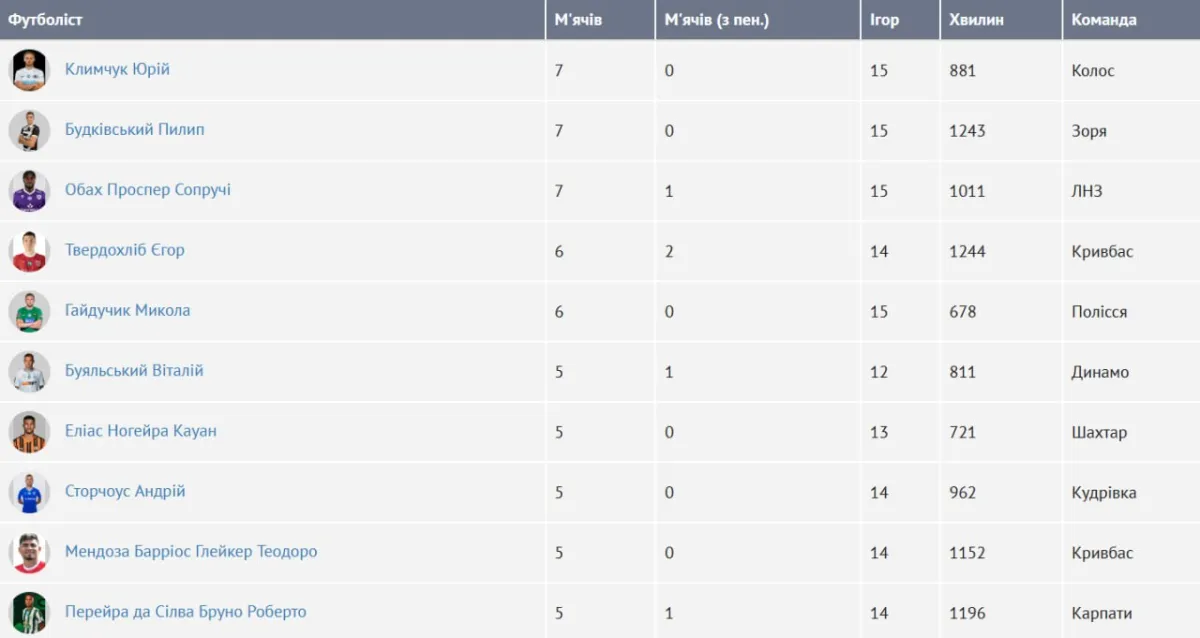Open Обах Проспер Сопручі's avatar image
This screenshot has width=1200, height=638.
tap(29, 190)
